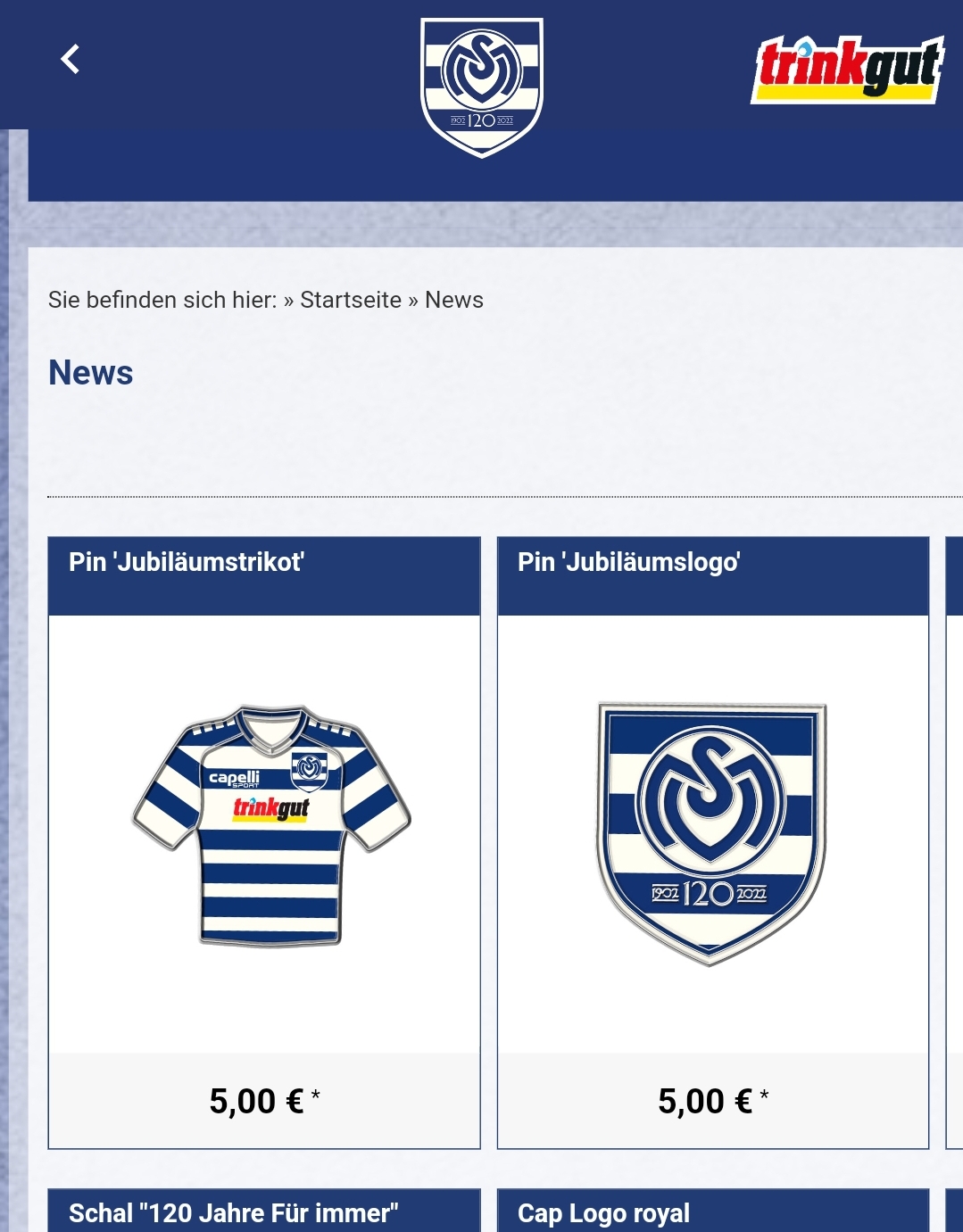The height and width of the screenshot is (1232, 963).
Task: Open Cap Logo royal product
Action: point(604,1213)
